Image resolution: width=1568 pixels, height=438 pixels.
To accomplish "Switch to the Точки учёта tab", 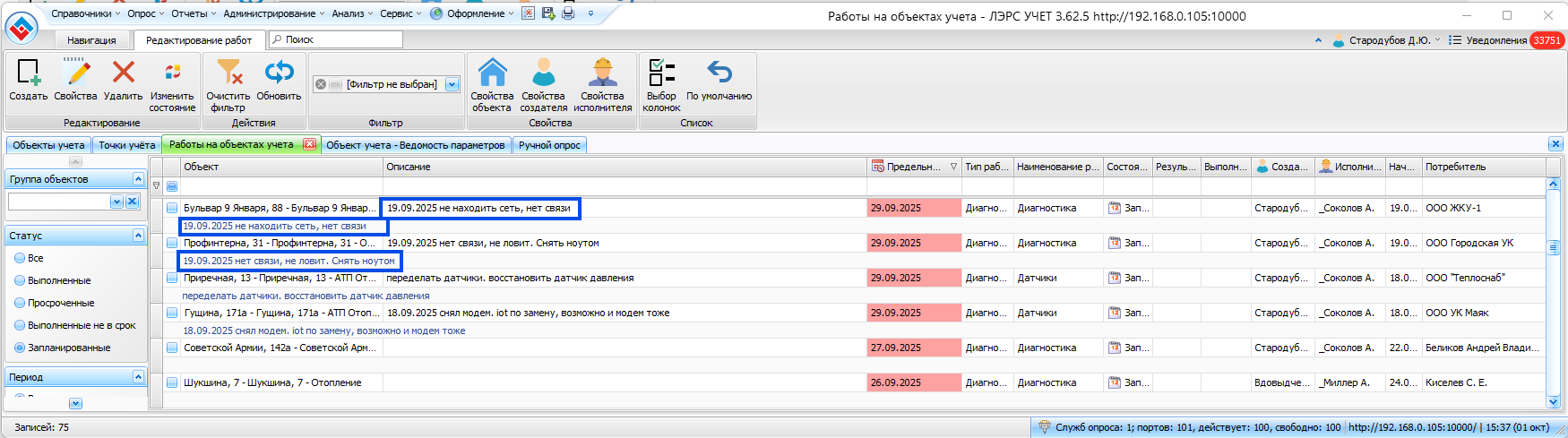I will pos(127,145).
